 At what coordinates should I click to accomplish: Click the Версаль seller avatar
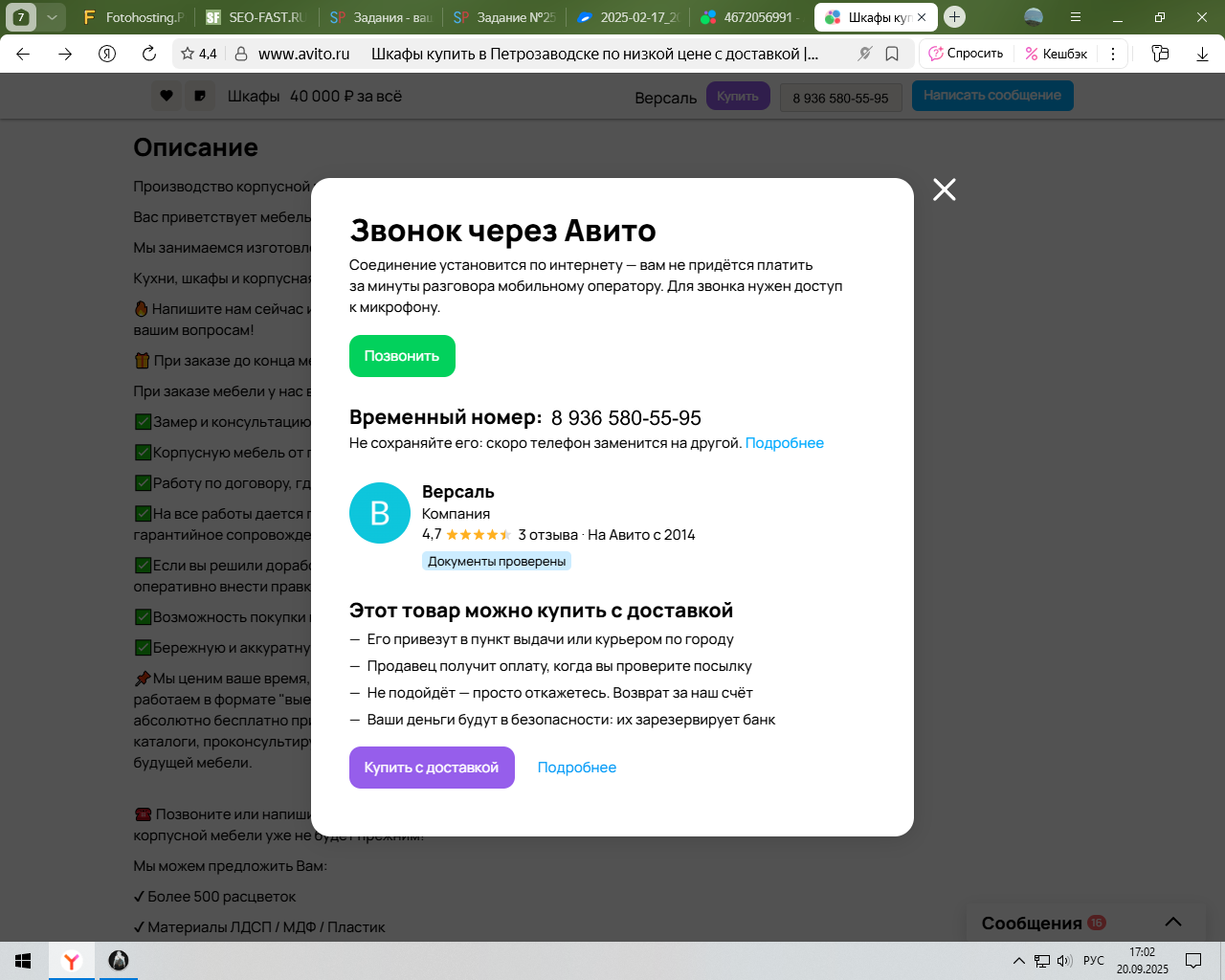pyautogui.click(x=380, y=513)
